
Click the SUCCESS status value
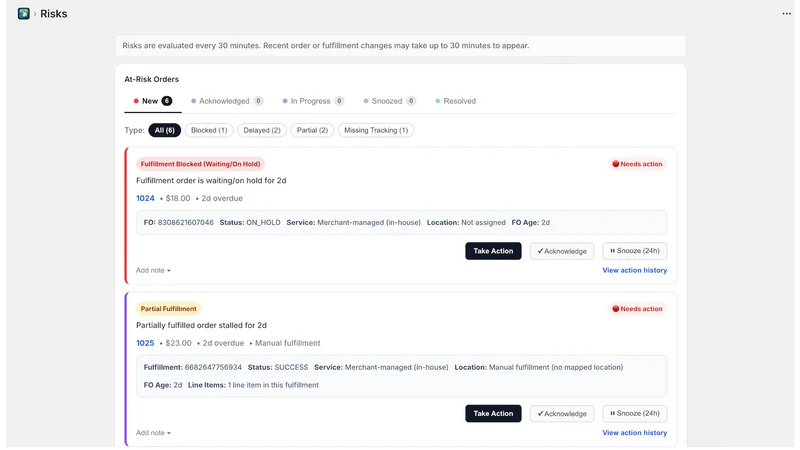291,367
